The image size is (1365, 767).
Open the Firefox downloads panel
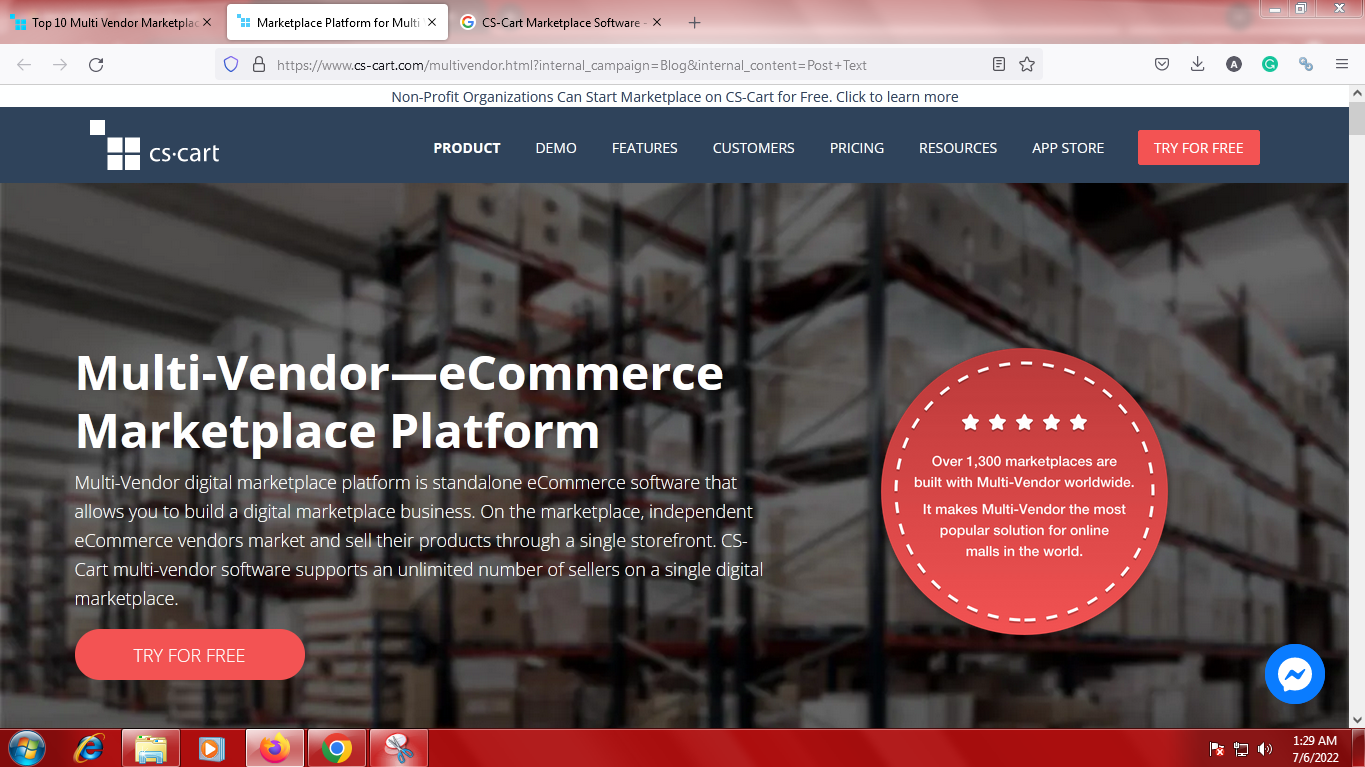tap(1198, 64)
